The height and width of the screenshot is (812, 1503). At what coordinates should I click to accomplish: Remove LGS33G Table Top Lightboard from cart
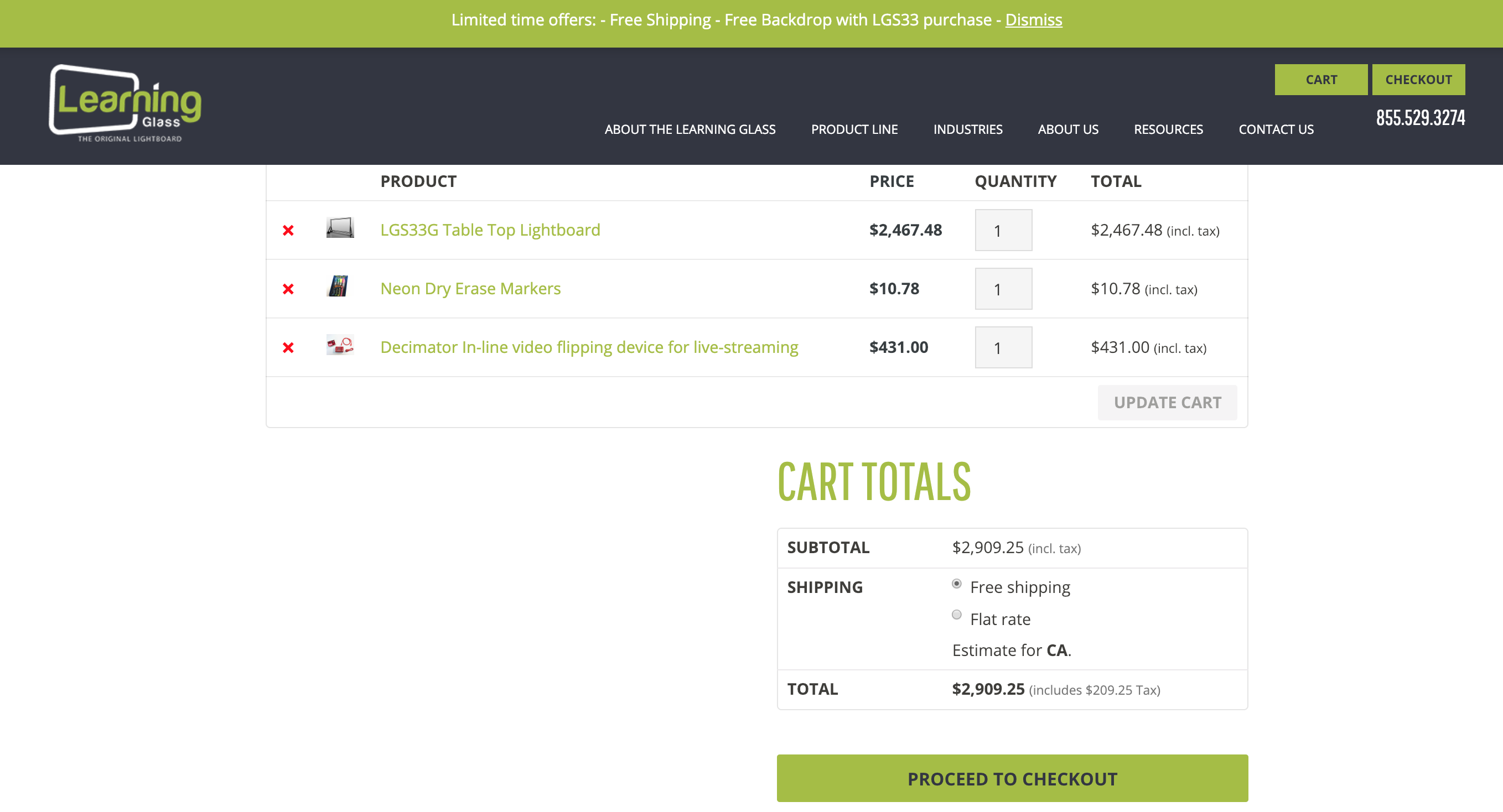coord(288,231)
